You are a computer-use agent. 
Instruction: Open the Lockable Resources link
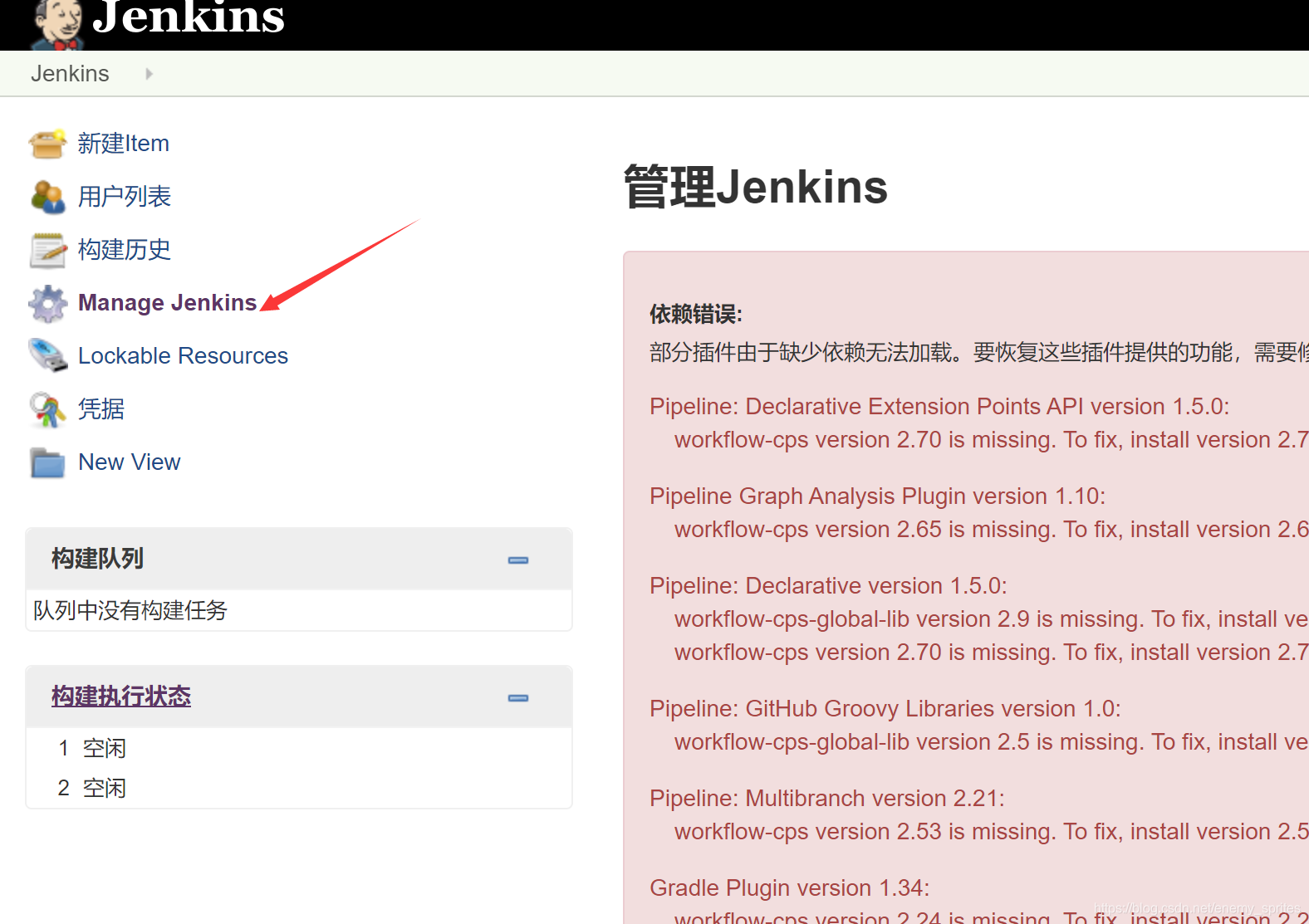click(x=183, y=356)
